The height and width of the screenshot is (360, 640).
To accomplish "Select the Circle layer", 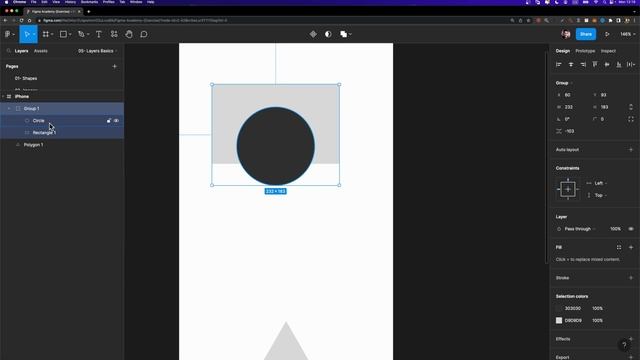I will click(38, 121).
